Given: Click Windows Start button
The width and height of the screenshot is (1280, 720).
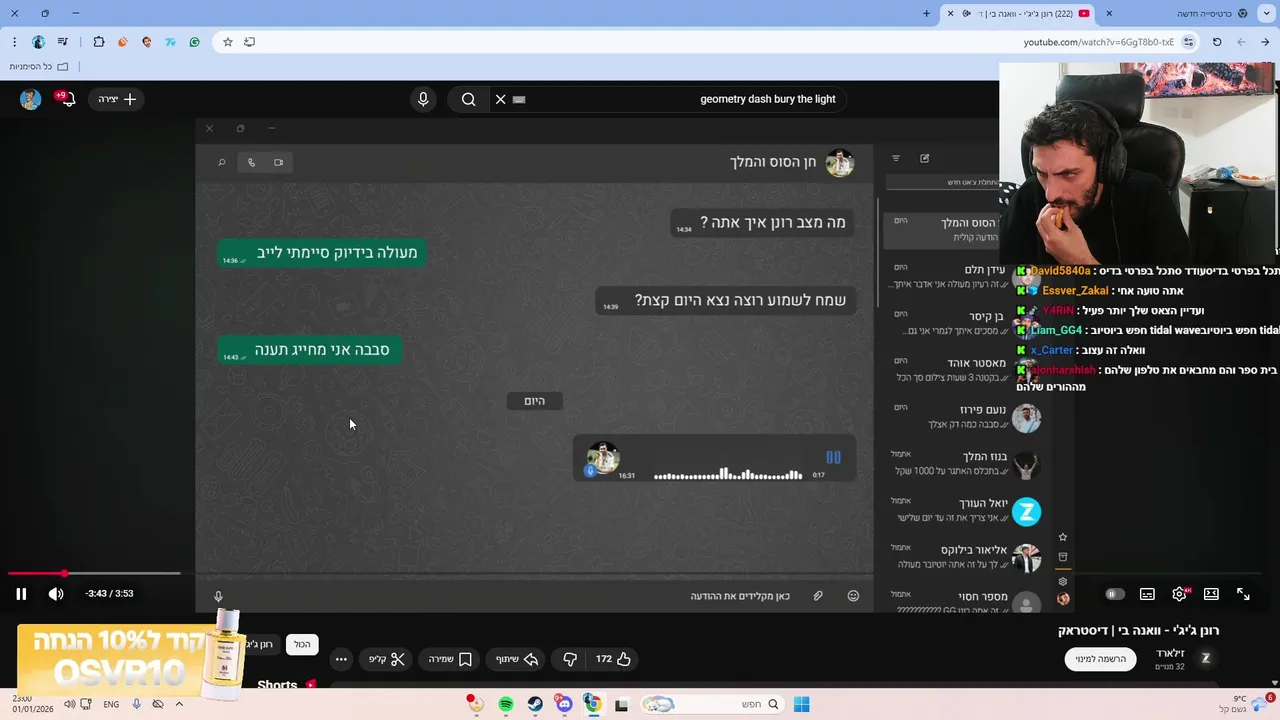Looking at the screenshot, I should click(801, 704).
